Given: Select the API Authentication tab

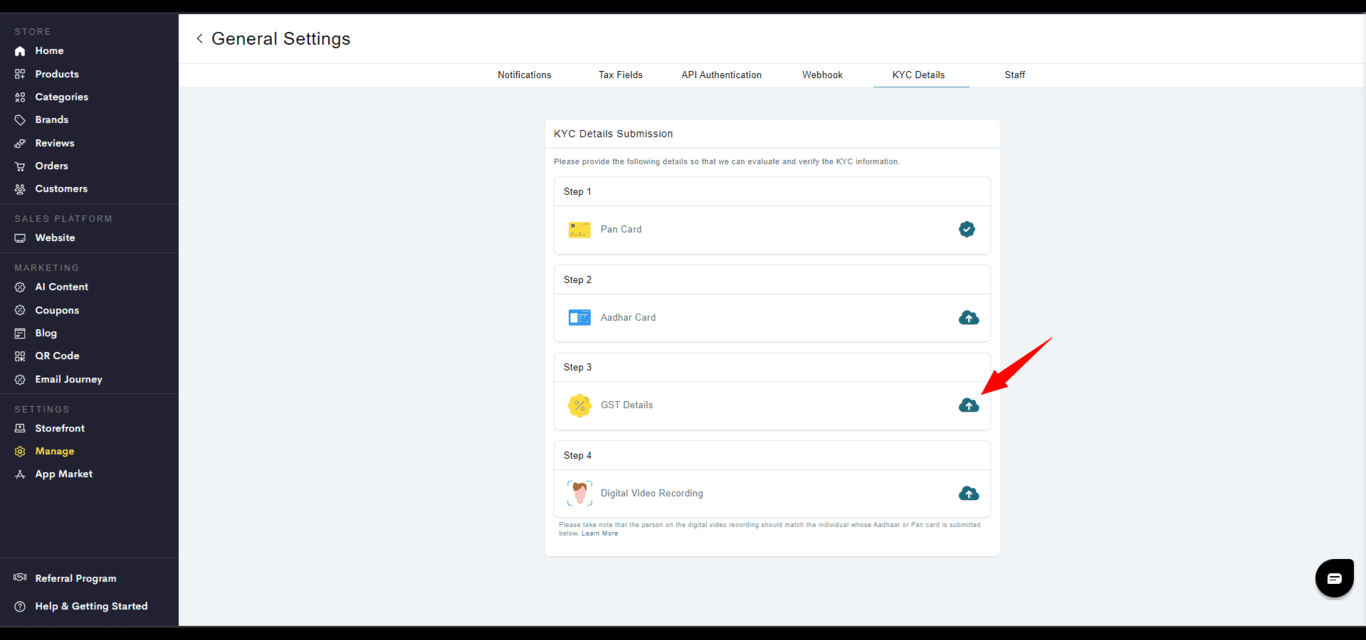Looking at the screenshot, I should [x=721, y=75].
